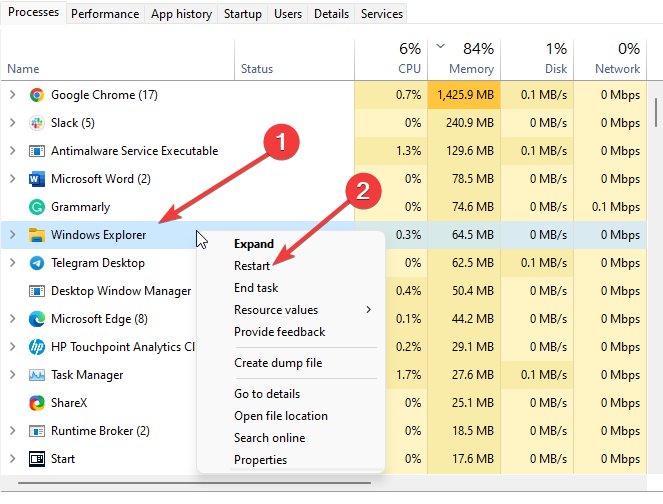663x504 pixels.
Task: Expand the Telegram Desktop process row
Action: 13,263
